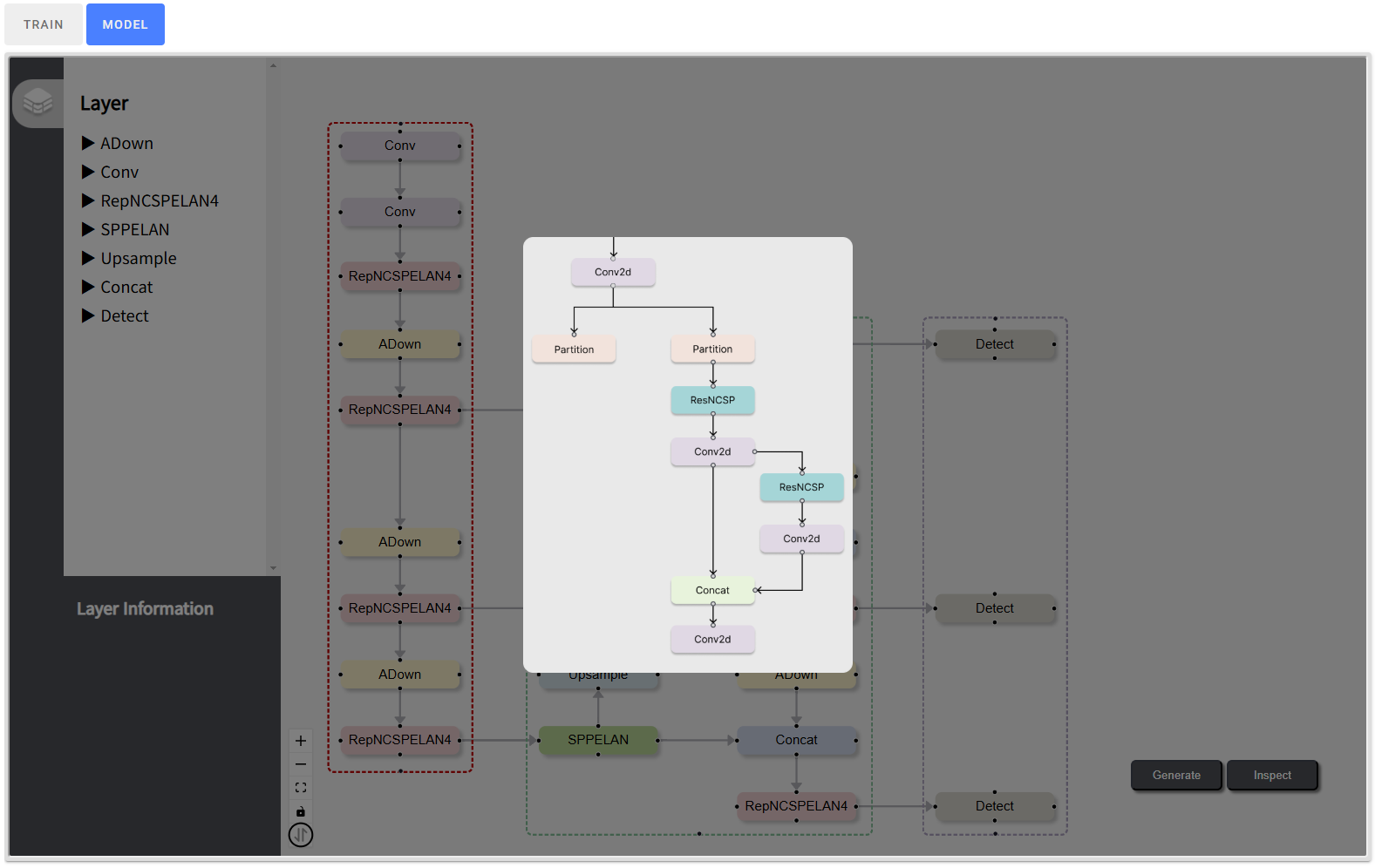The height and width of the screenshot is (868, 1375).
Task: Select the bottom Detect node
Action: pos(995,806)
